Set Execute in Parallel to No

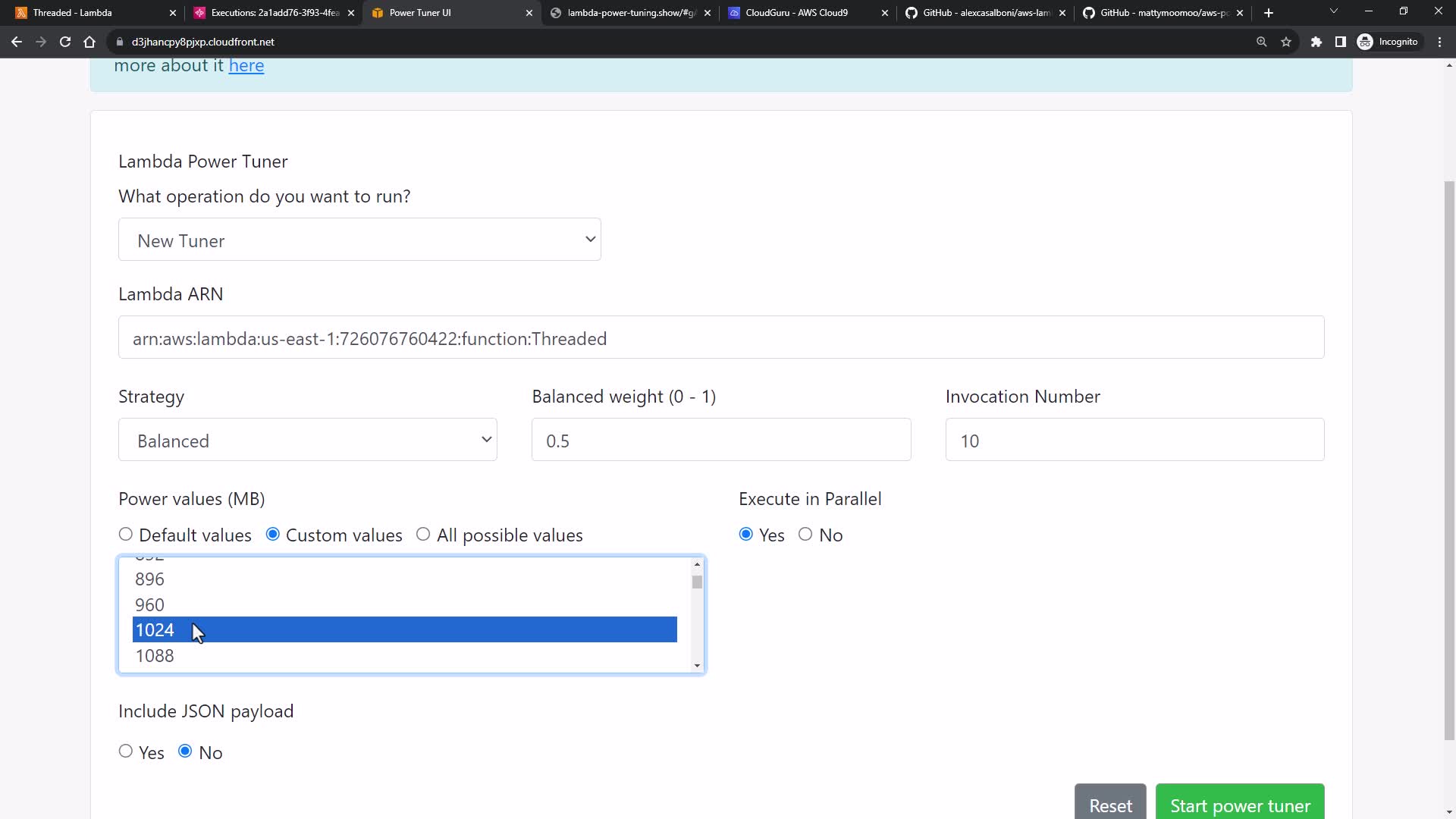[x=805, y=535]
